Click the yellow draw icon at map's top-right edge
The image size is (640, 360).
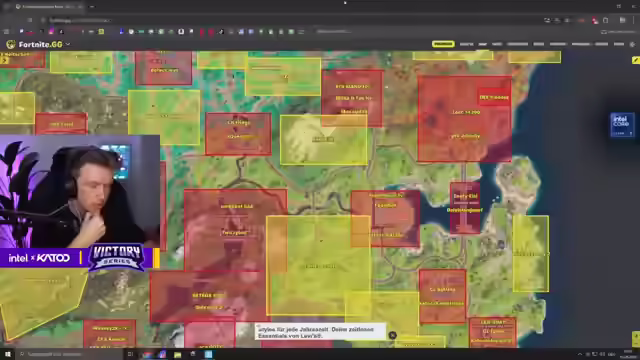coord(636,60)
